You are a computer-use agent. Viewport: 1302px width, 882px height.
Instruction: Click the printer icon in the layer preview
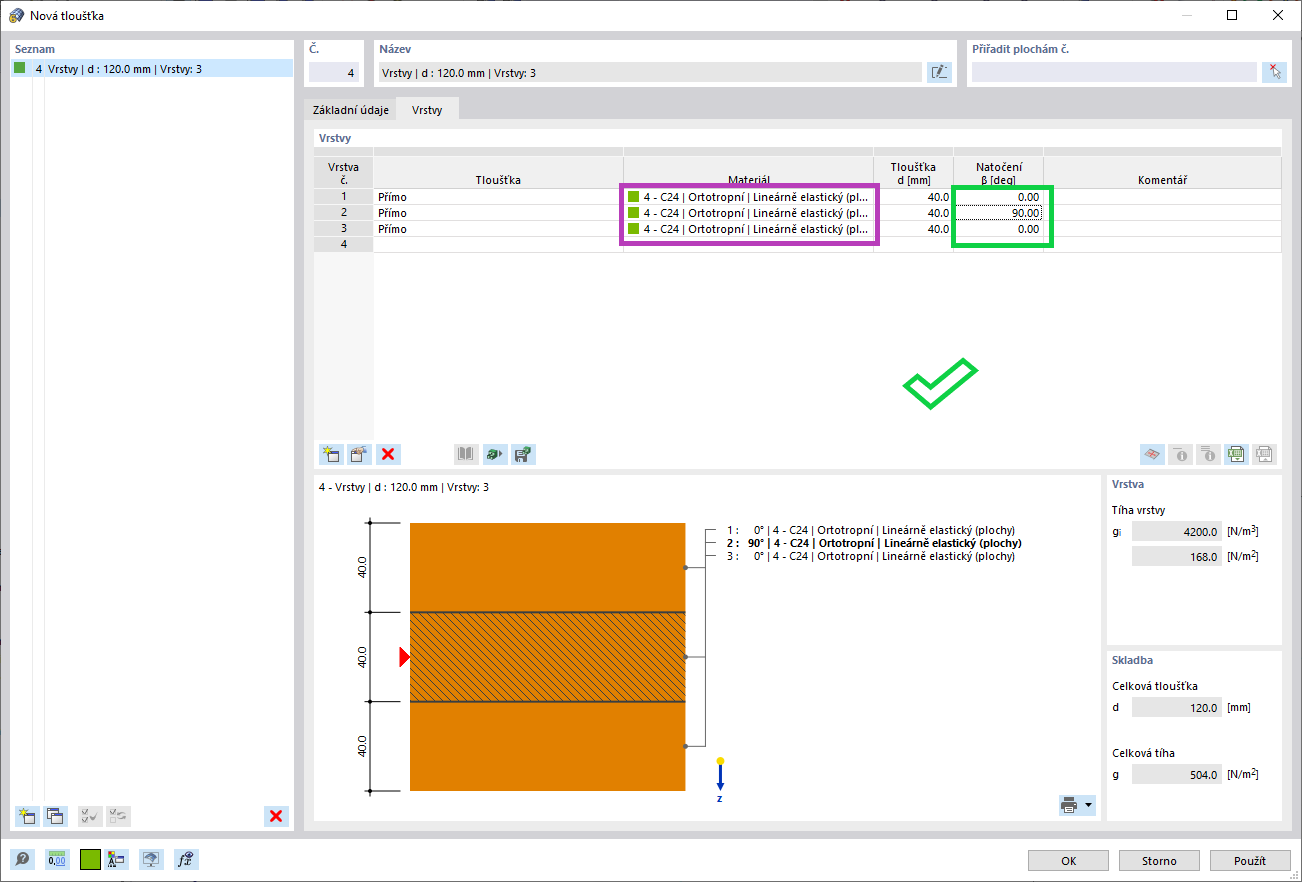(1069, 805)
